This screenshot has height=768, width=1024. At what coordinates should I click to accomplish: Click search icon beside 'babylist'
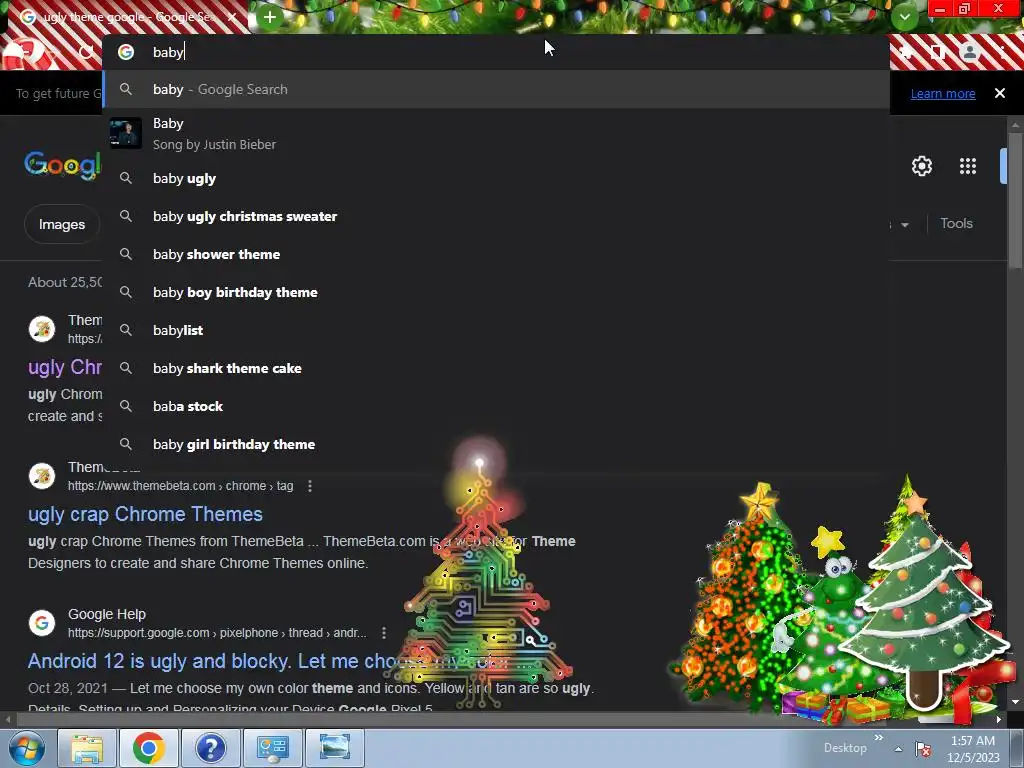[126, 330]
